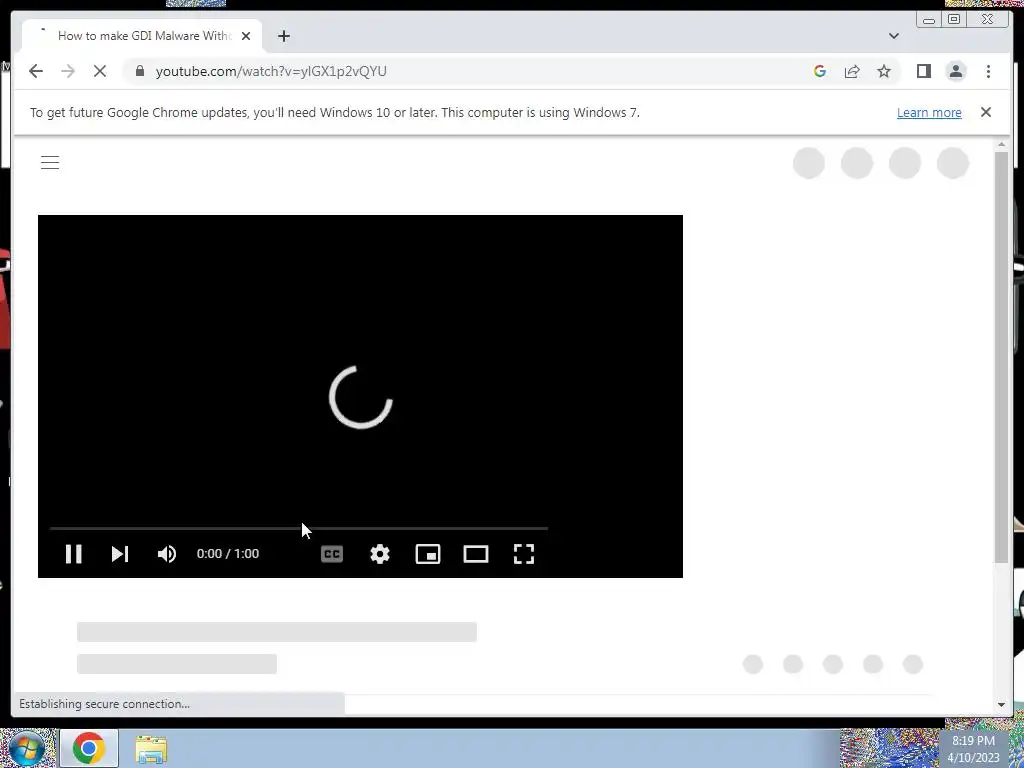Open the 'Learn more' link
This screenshot has height=768, width=1024.
tap(929, 112)
